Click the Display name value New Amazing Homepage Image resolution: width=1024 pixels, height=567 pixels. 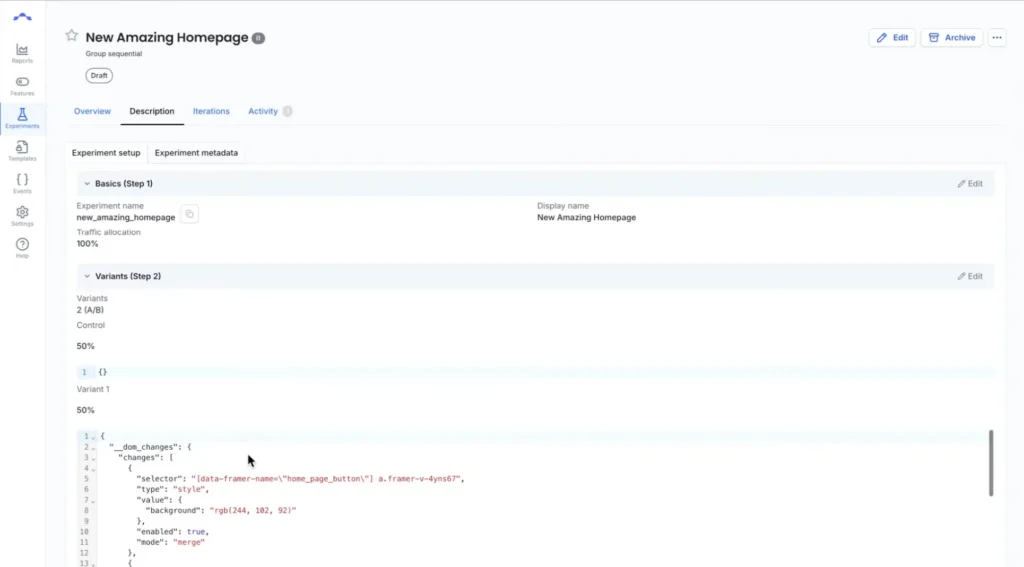(x=586, y=218)
